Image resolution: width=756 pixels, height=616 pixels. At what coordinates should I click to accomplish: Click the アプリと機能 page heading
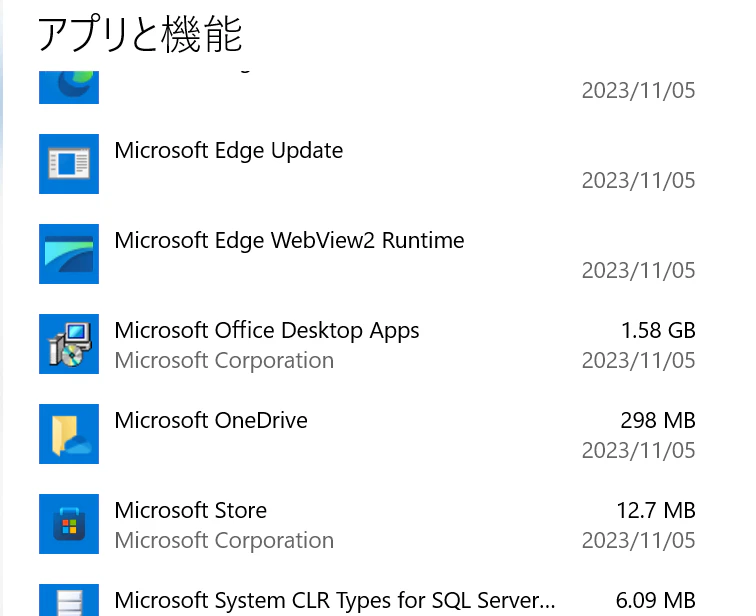point(140,34)
